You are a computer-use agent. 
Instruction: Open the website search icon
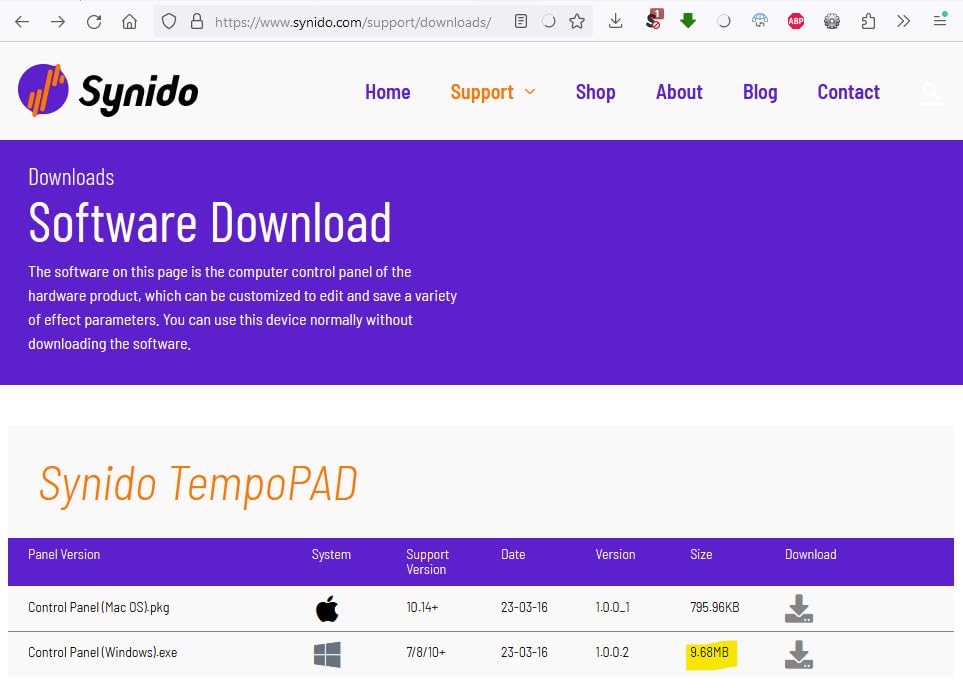point(931,93)
